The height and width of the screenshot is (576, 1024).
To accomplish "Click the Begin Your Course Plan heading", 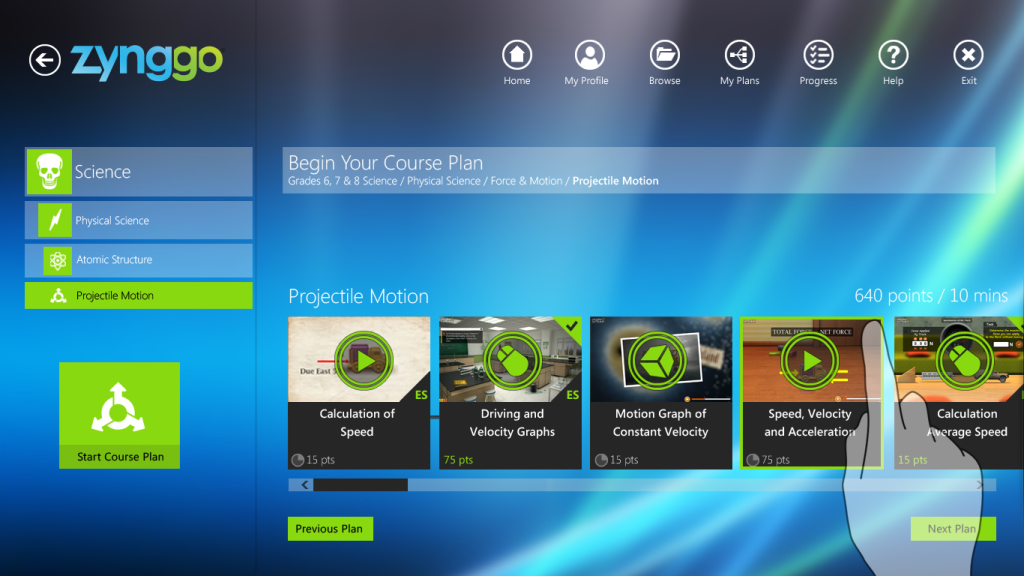I will [385, 163].
